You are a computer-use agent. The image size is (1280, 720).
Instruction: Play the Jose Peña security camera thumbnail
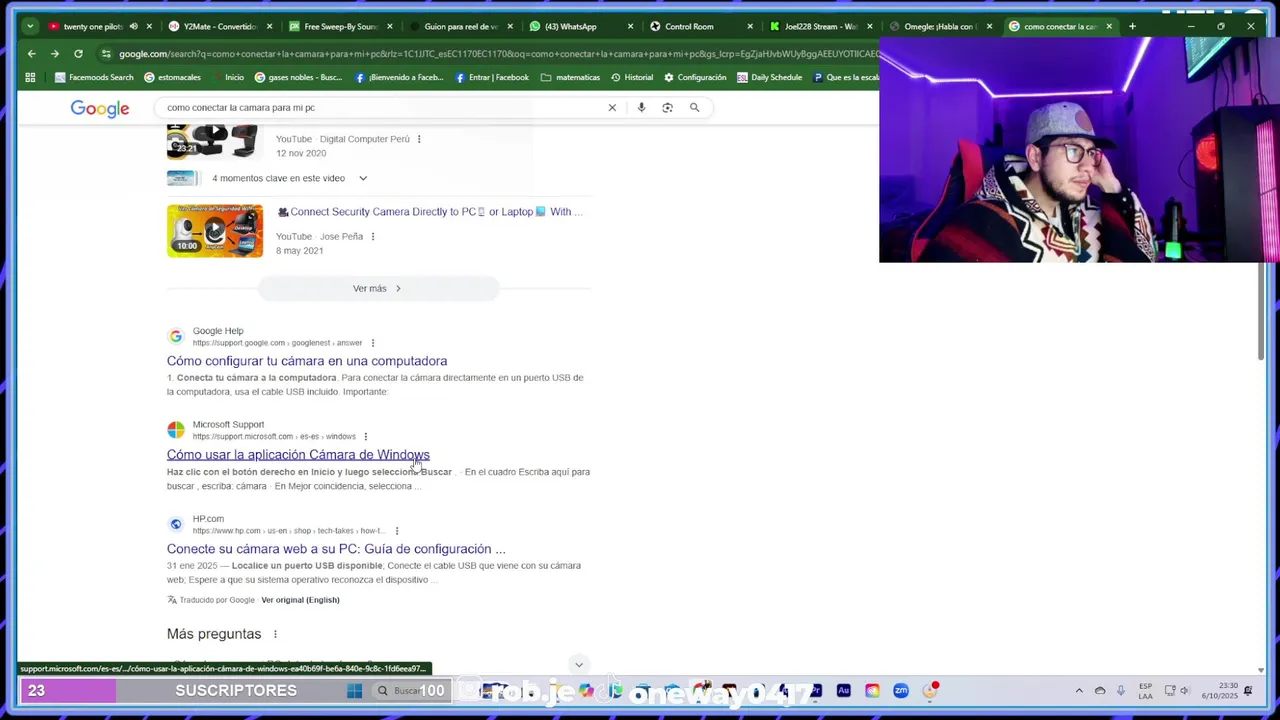coord(215,231)
